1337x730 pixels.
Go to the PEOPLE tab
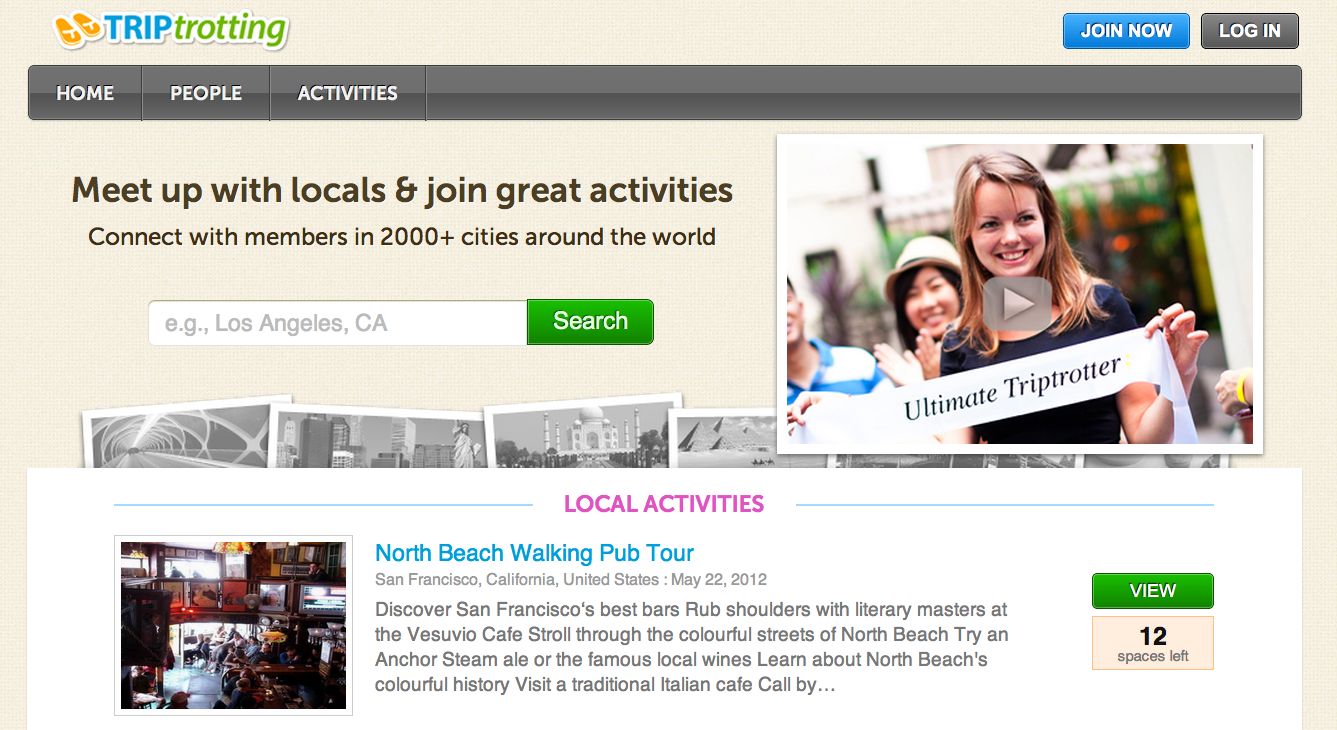pyautogui.click(x=206, y=93)
